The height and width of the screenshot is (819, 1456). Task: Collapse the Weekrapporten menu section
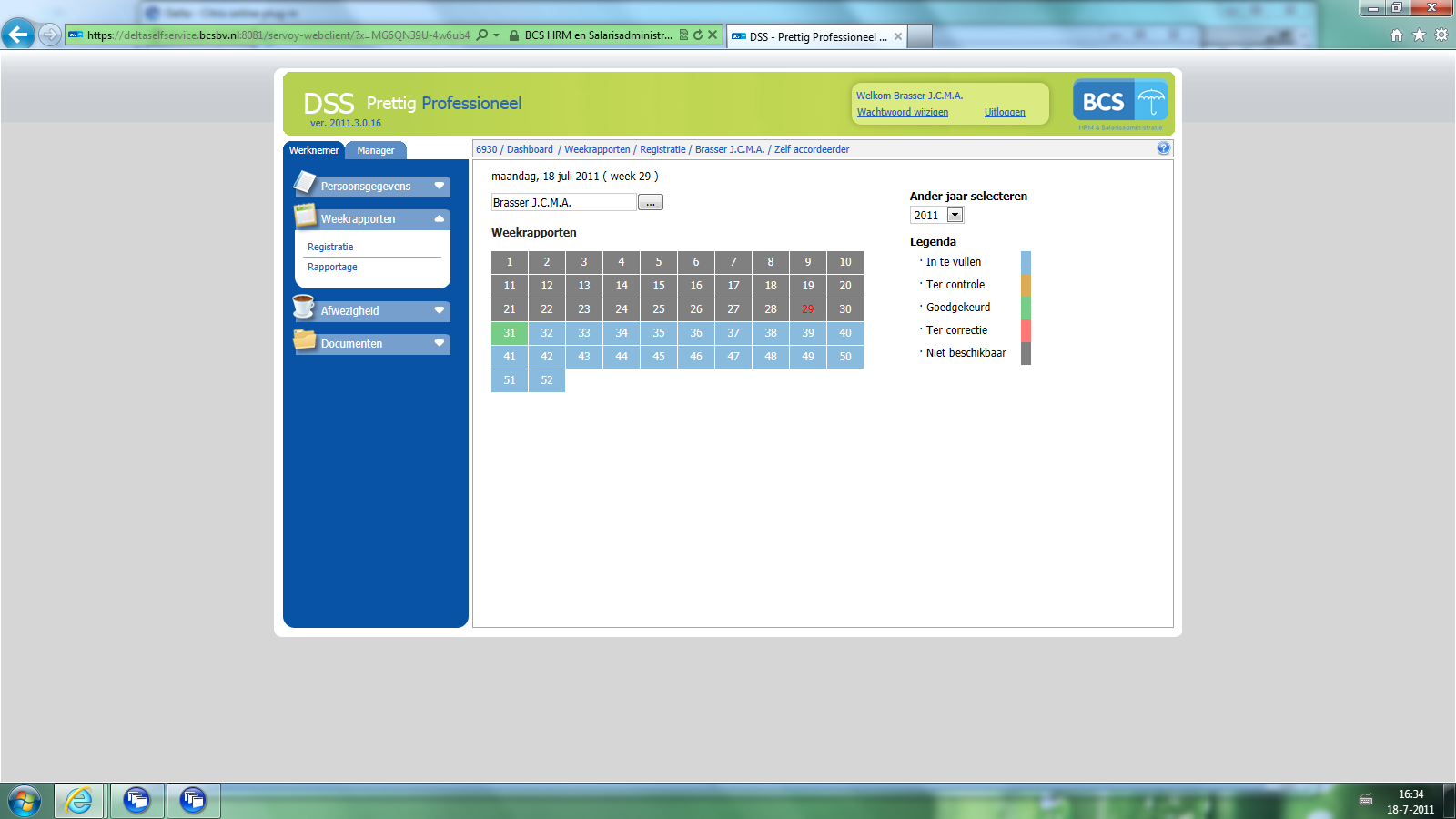coord(440,218)
